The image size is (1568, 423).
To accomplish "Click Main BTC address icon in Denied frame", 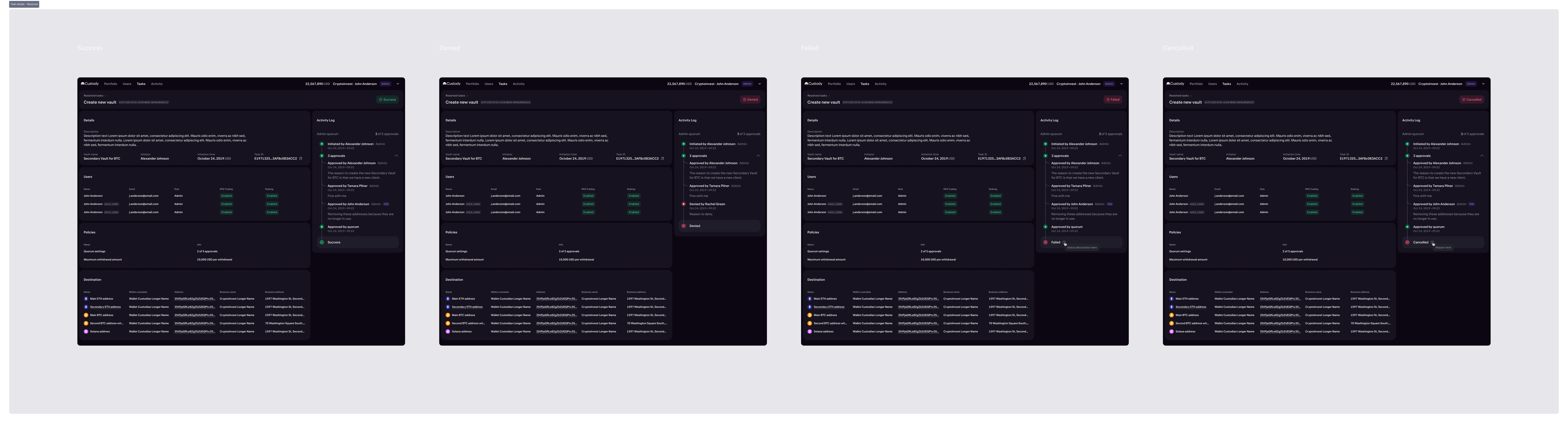I will tap(448, 315).
